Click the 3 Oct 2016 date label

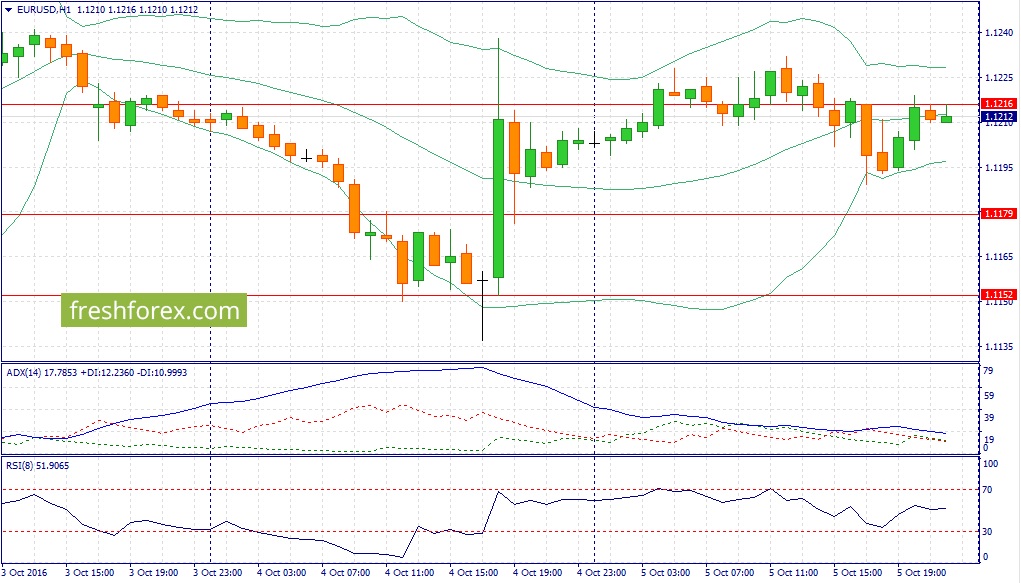[x=25, y=573]
